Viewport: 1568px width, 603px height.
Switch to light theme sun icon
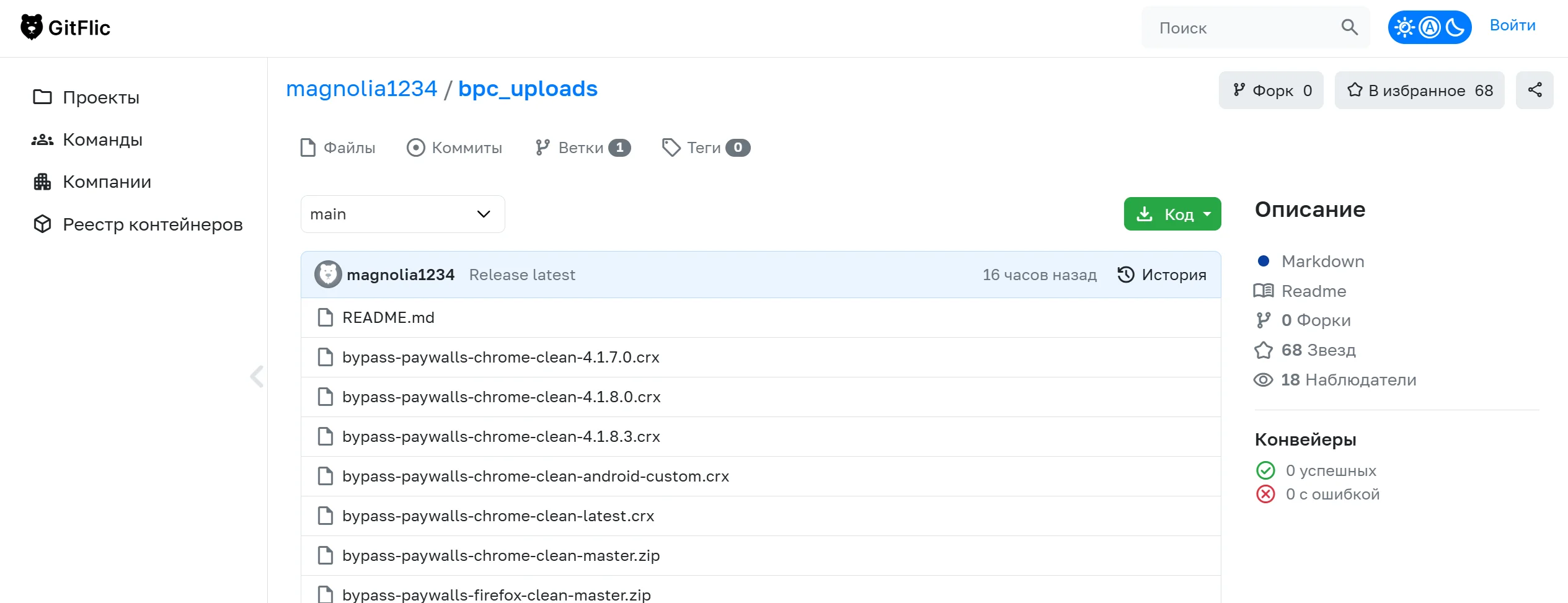(x=1404, y=27)
